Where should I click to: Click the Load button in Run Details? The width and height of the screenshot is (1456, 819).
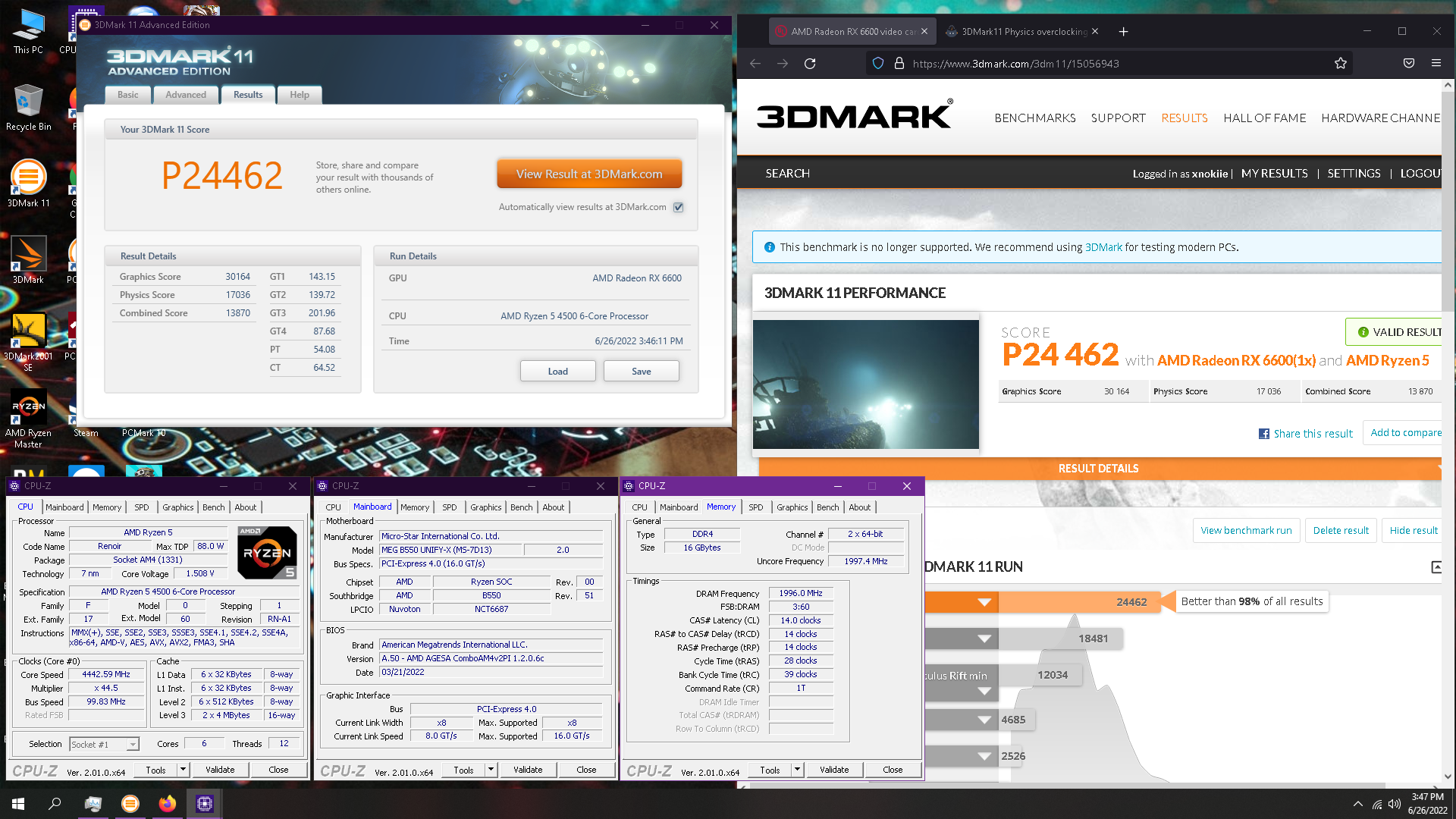click(557, 371)
